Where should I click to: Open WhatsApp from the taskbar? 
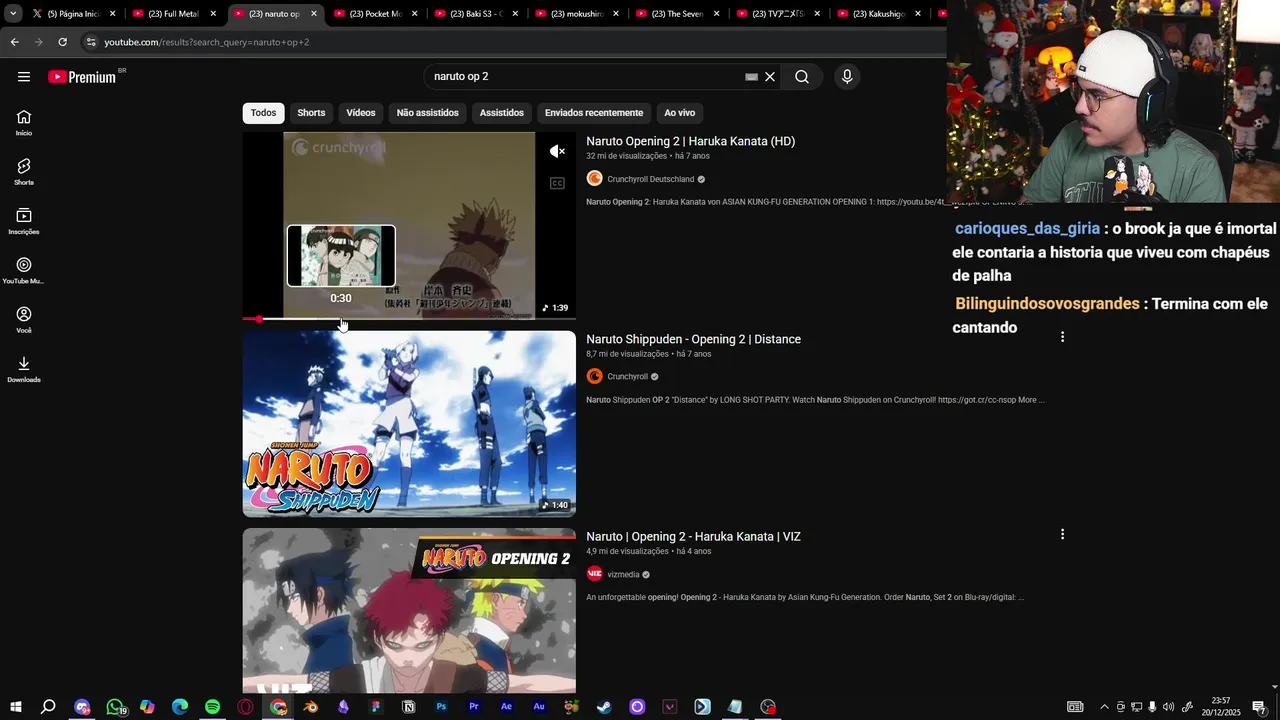point(115,707)
